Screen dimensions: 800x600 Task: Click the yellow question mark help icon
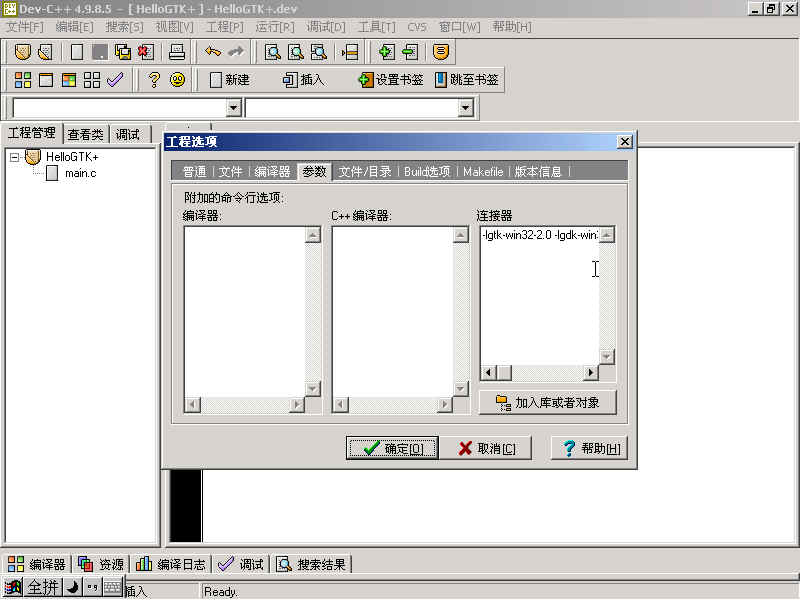(154, 80)
